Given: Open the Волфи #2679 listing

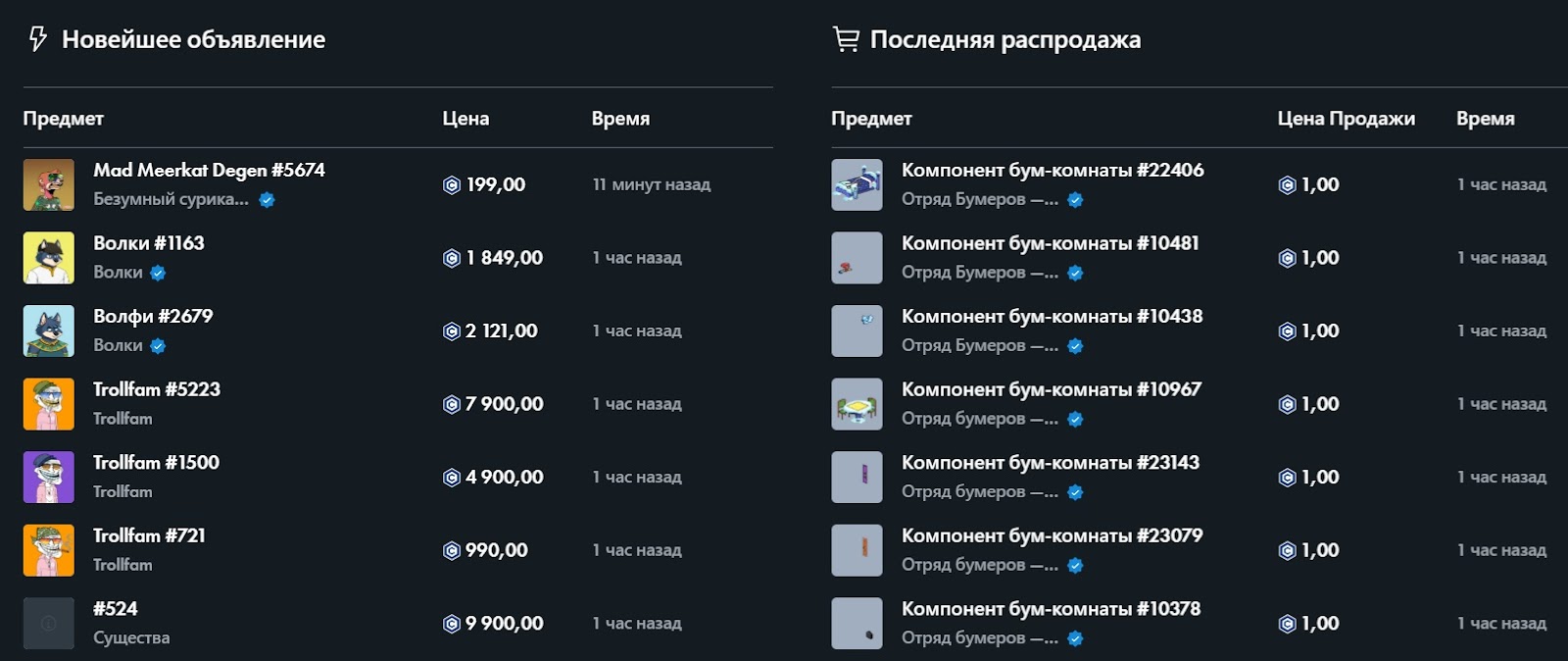Looking at the screenshot, I should (153, 317).
